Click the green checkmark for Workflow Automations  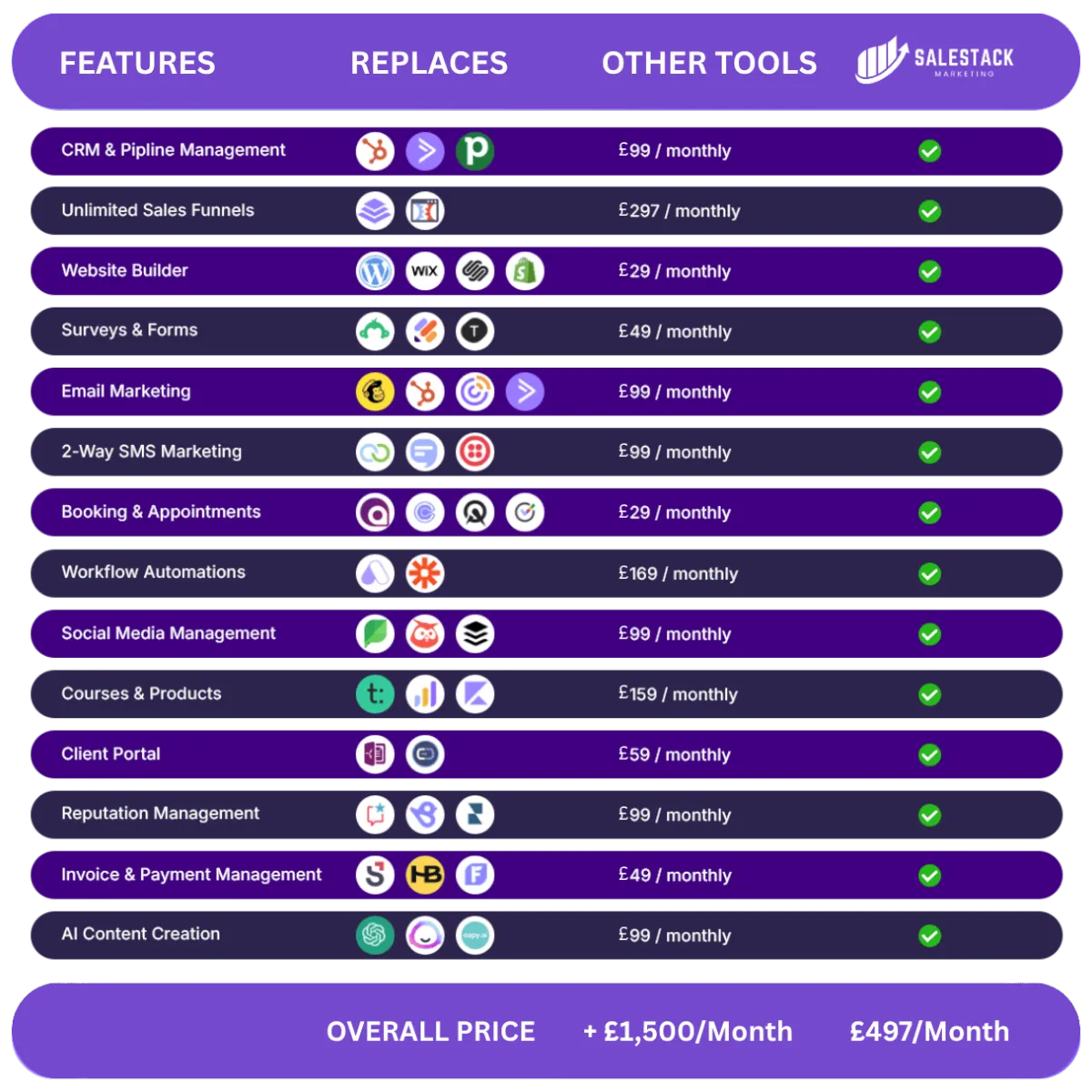point(929,573)
